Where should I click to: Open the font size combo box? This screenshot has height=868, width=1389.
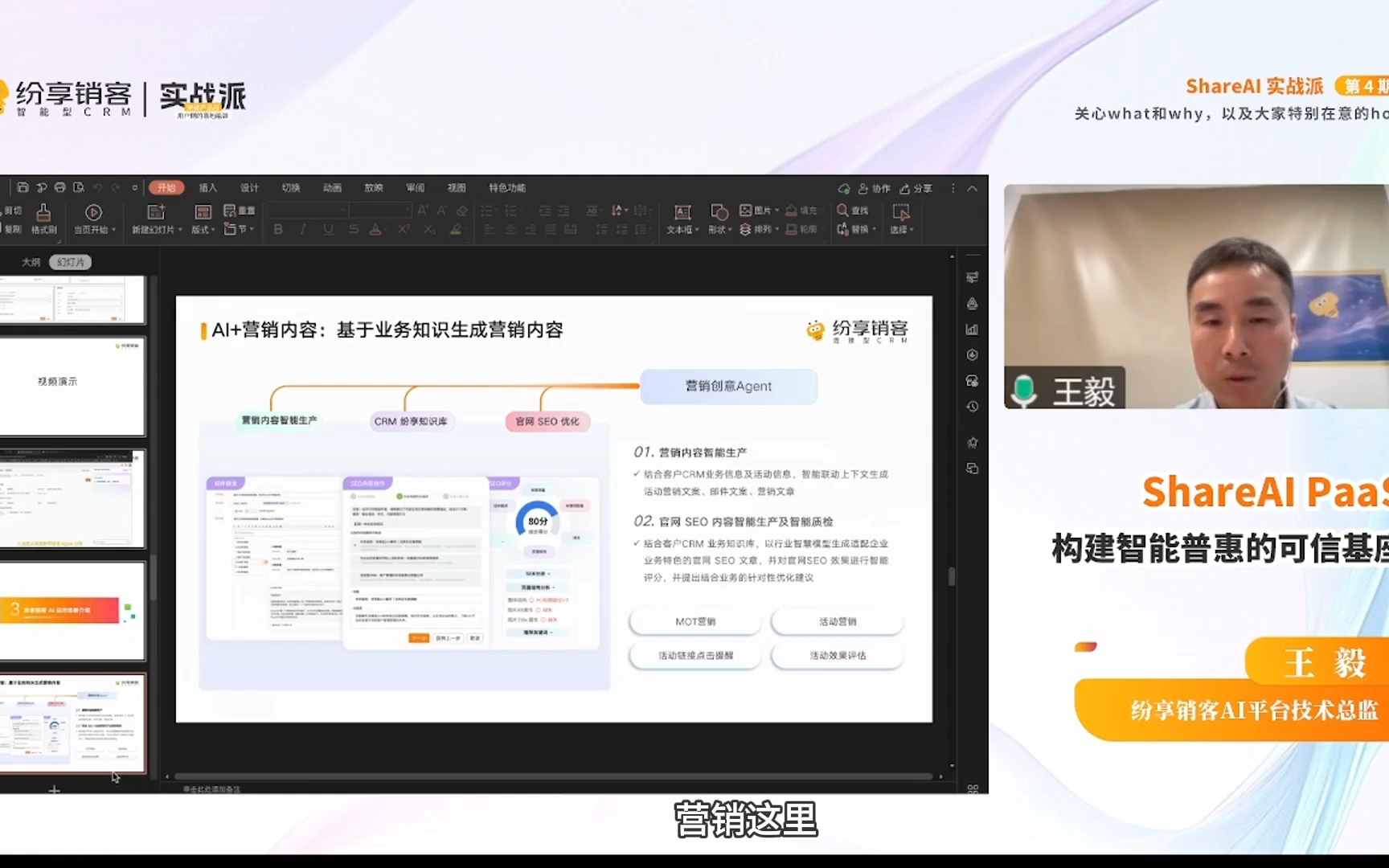click(x=380, y=210)
